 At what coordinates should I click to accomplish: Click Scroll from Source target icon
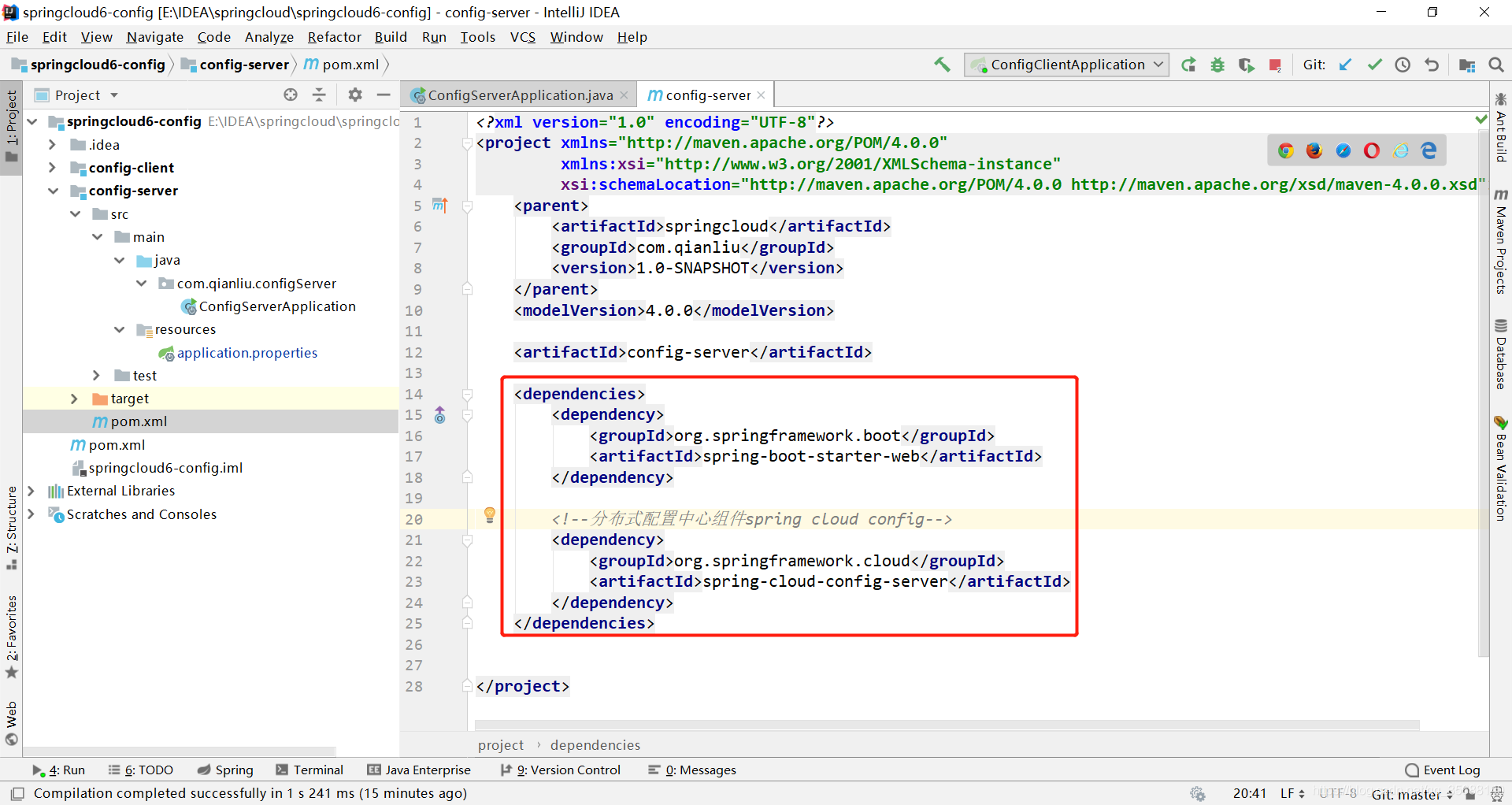point(291,95)
